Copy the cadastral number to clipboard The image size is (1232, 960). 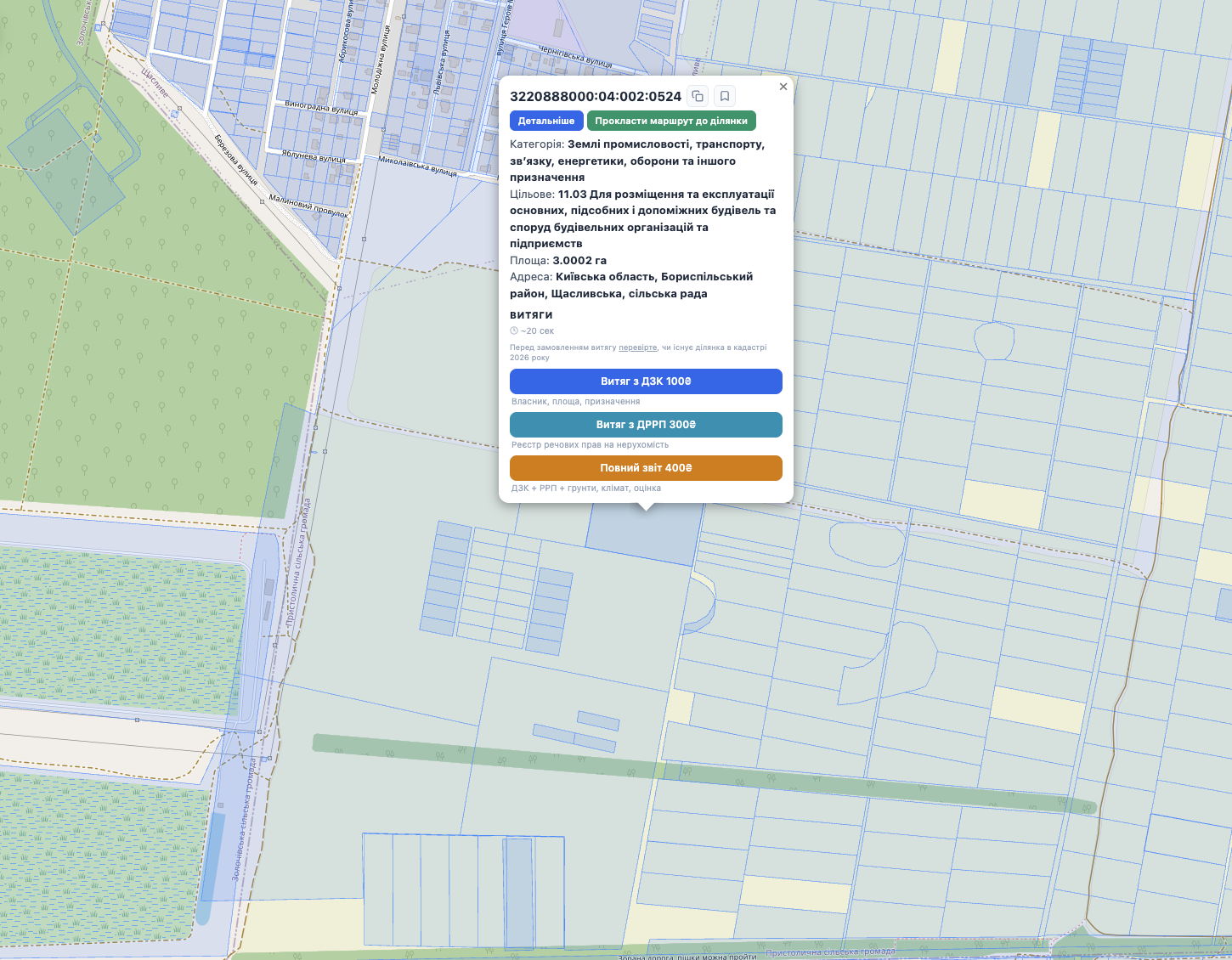coord(698,96)
